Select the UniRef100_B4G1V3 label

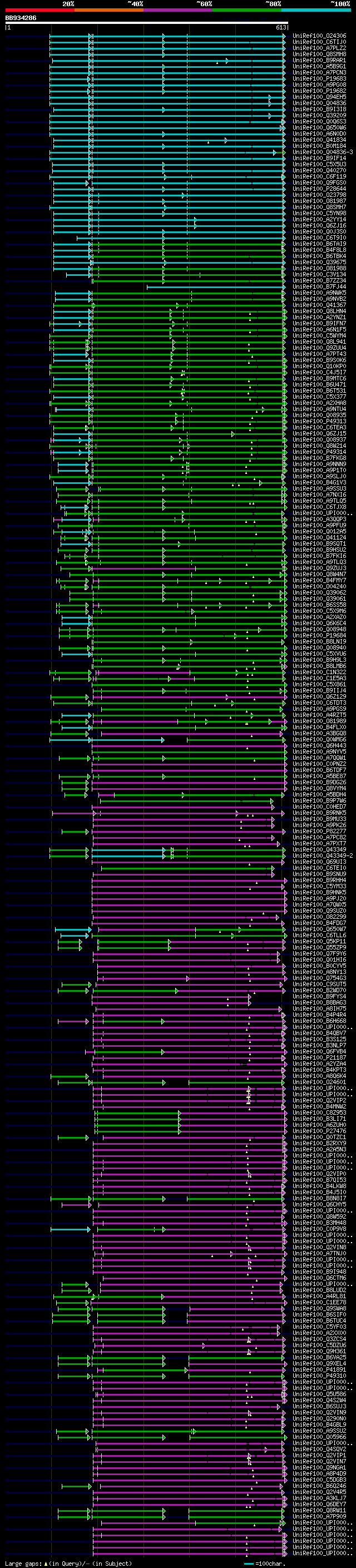click(x=319, y=482)
